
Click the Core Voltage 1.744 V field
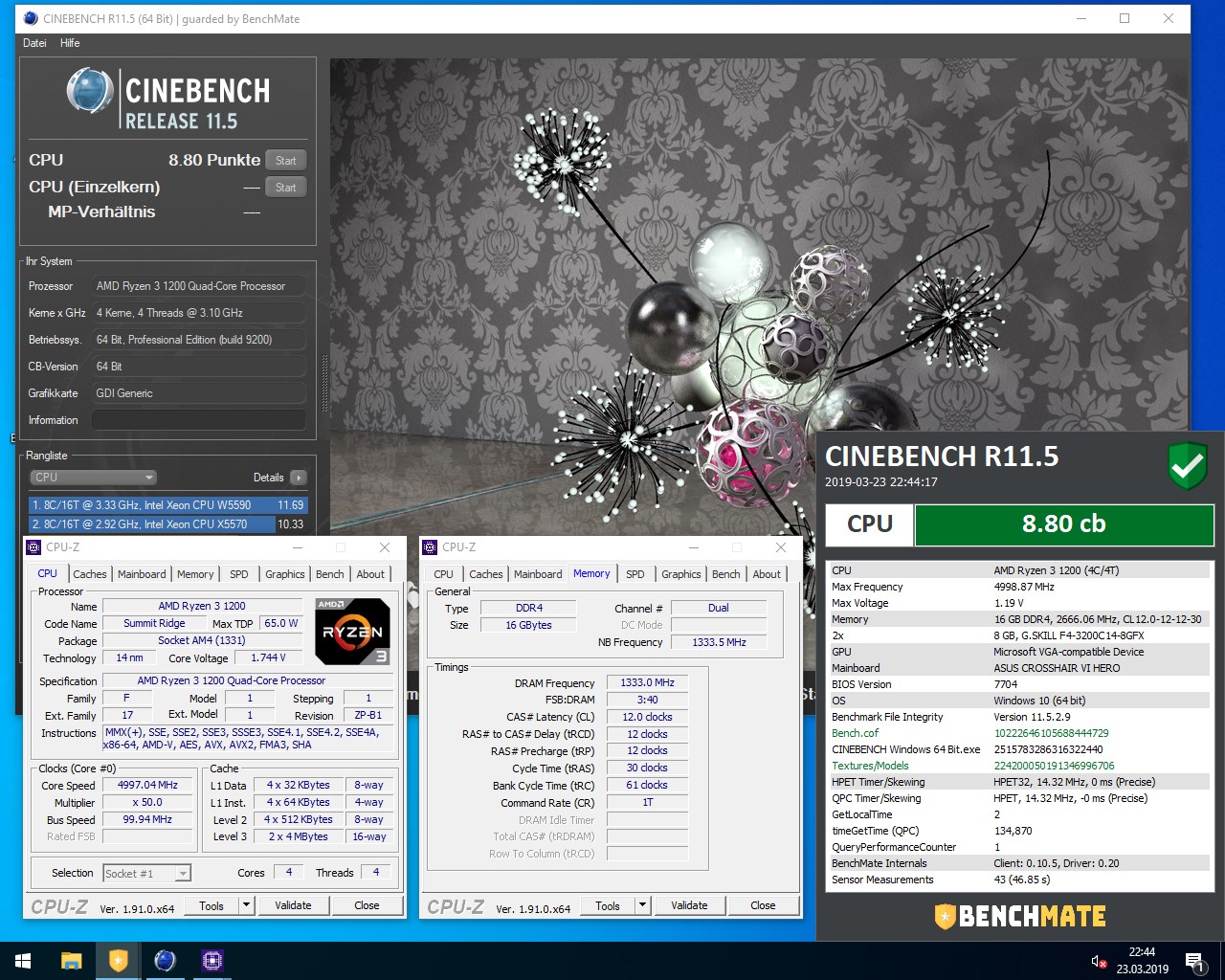(268, 657)
